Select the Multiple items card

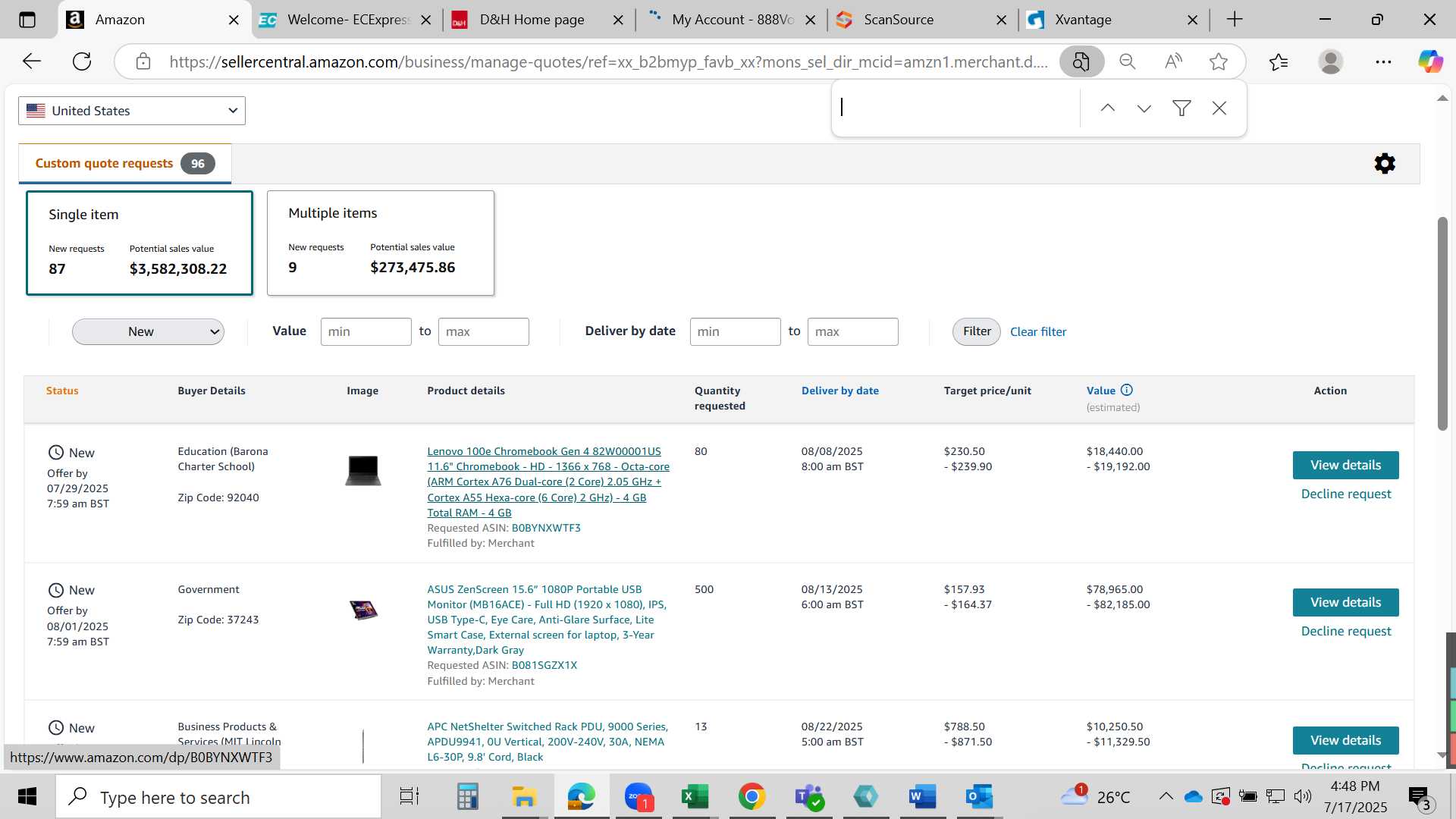(381, 243)
